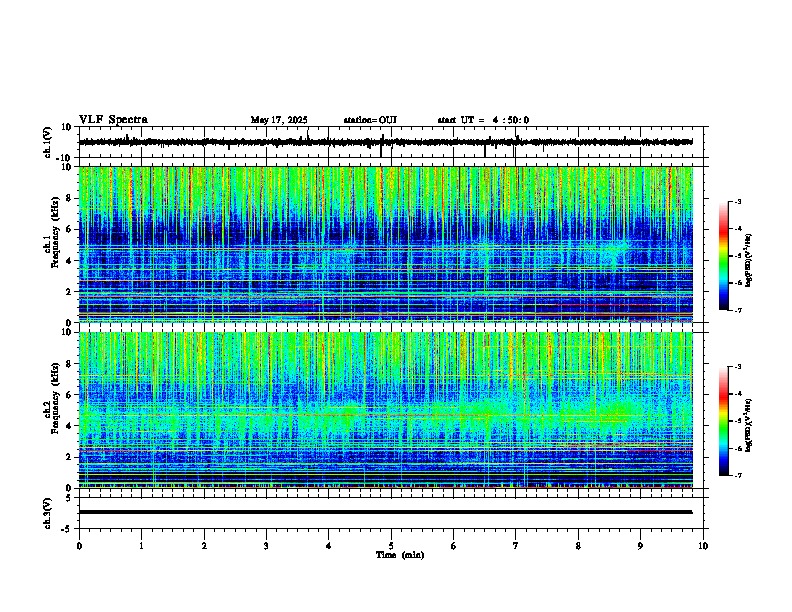Click the log(PSD) label beside ch.2 colorbar
The image size is (792, 612).
748,425
